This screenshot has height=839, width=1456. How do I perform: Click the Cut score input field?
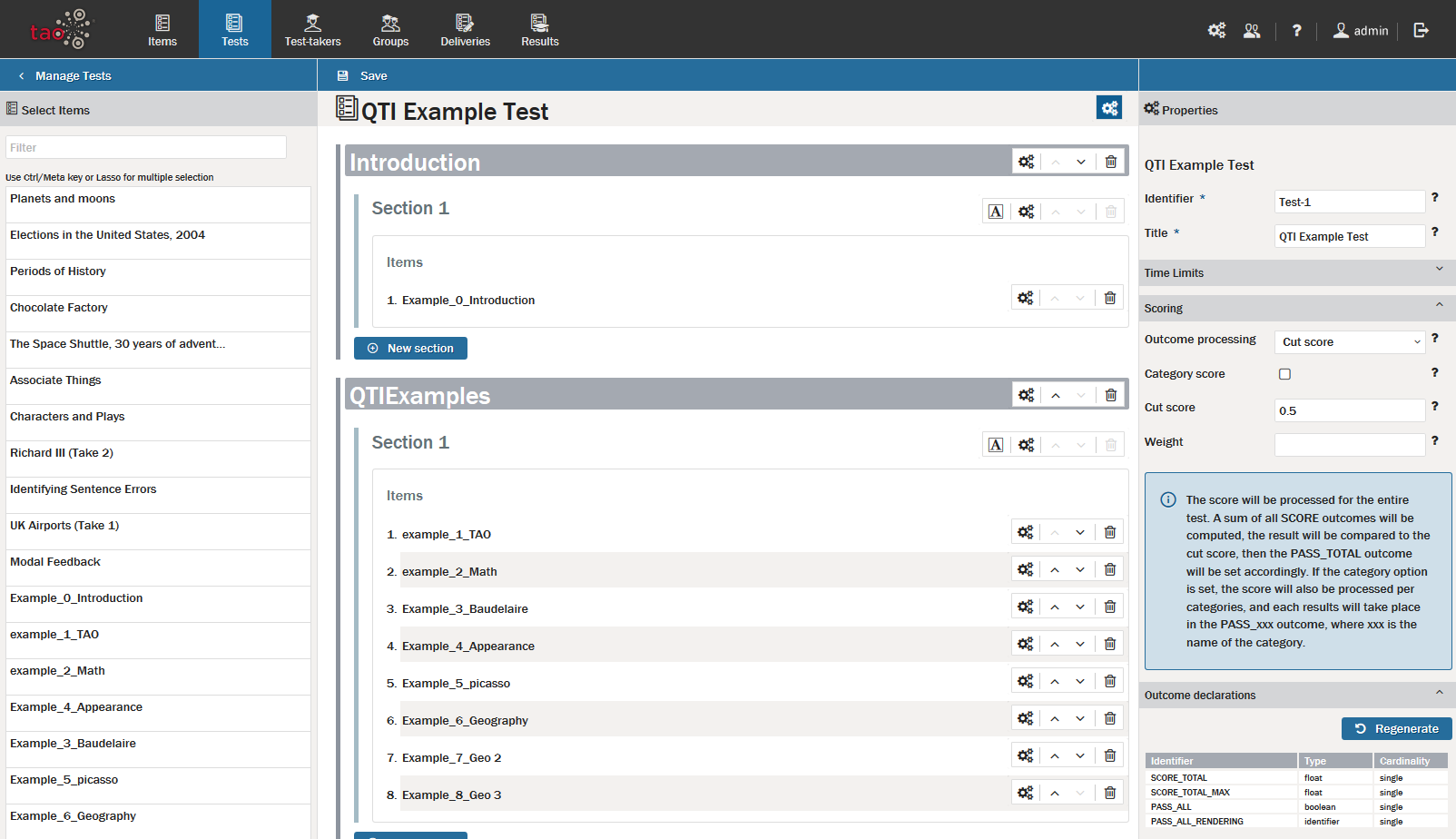click(x=1349, y=410)
